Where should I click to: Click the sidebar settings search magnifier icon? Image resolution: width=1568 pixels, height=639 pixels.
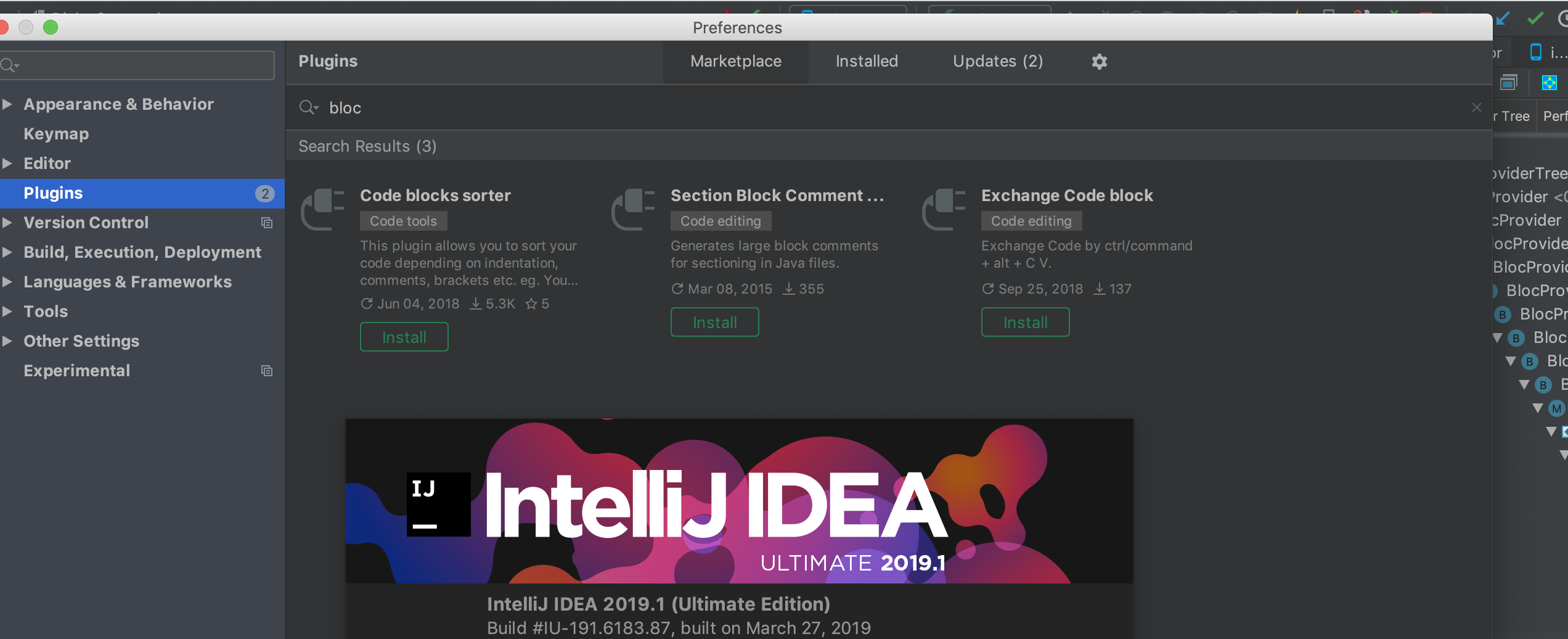pyautogui.click(x=10, y=65)
